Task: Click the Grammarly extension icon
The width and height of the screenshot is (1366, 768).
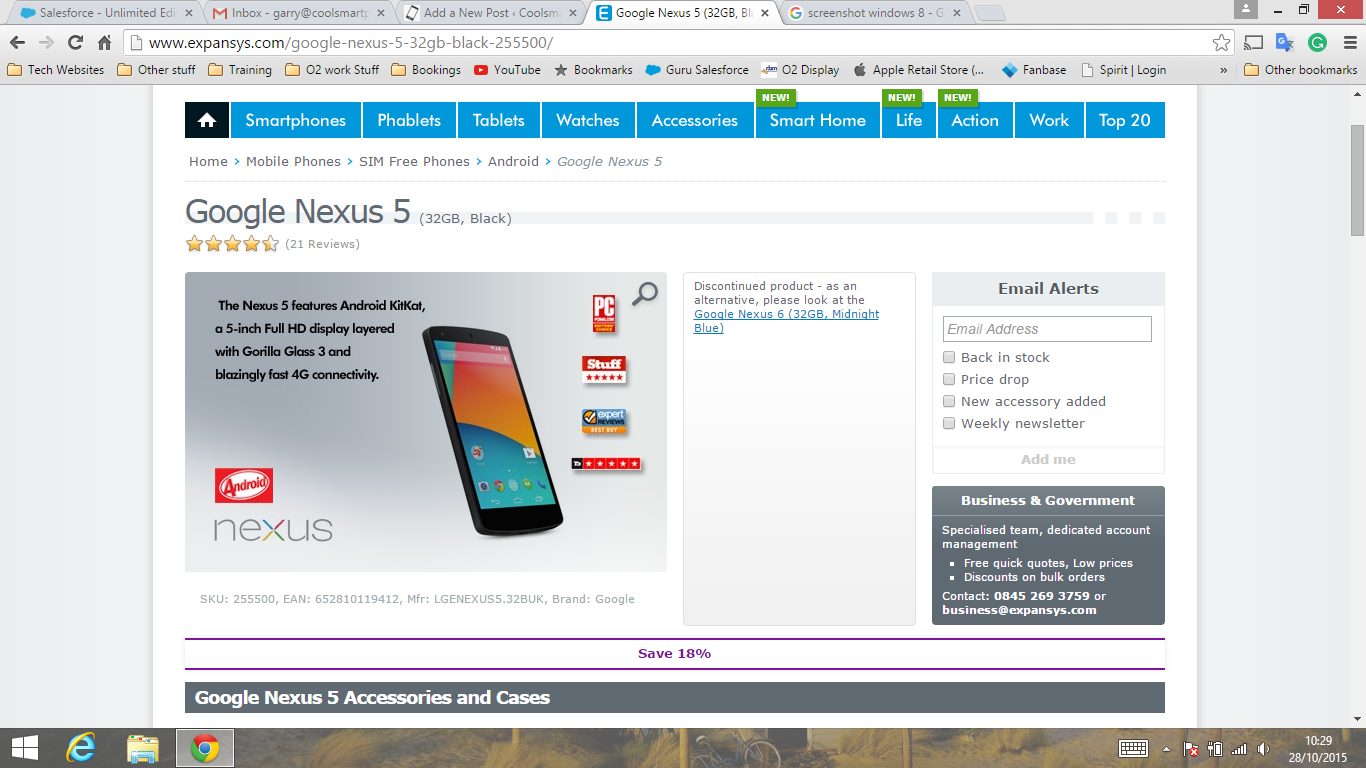Action: [x=1317, y=43]
